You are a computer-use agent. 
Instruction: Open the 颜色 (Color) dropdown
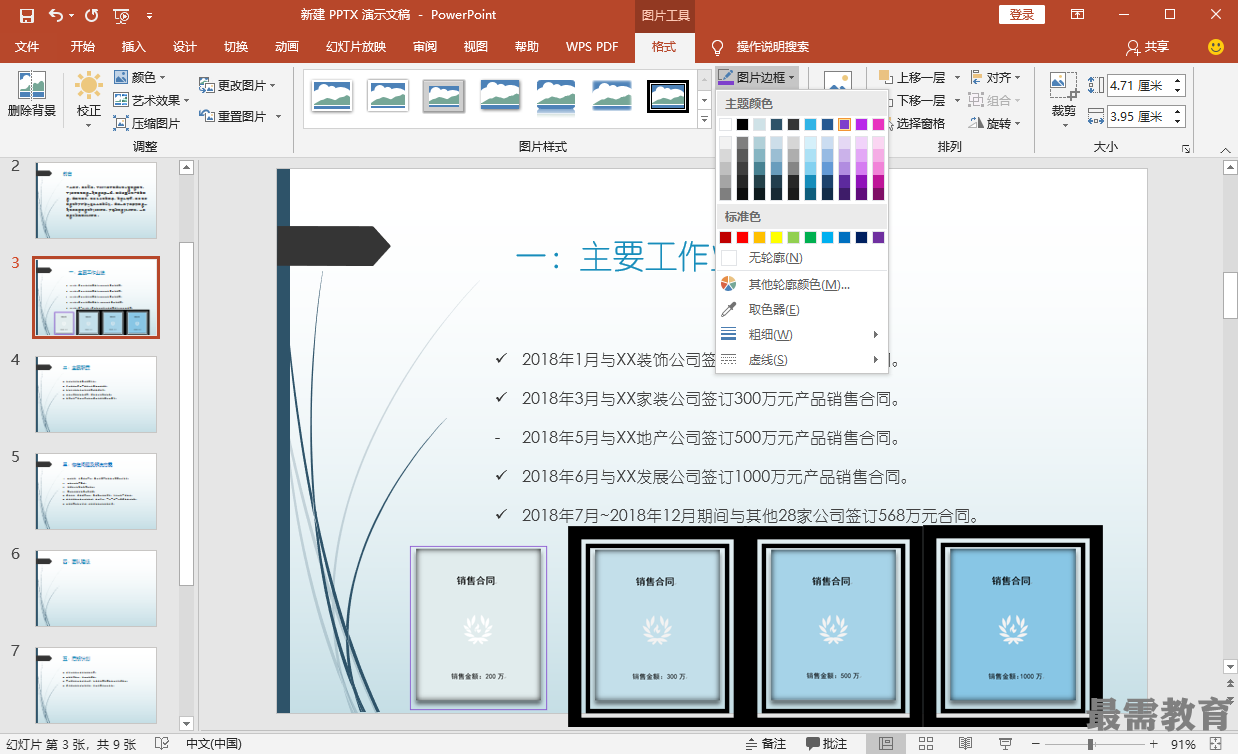[x=139, y=77]
